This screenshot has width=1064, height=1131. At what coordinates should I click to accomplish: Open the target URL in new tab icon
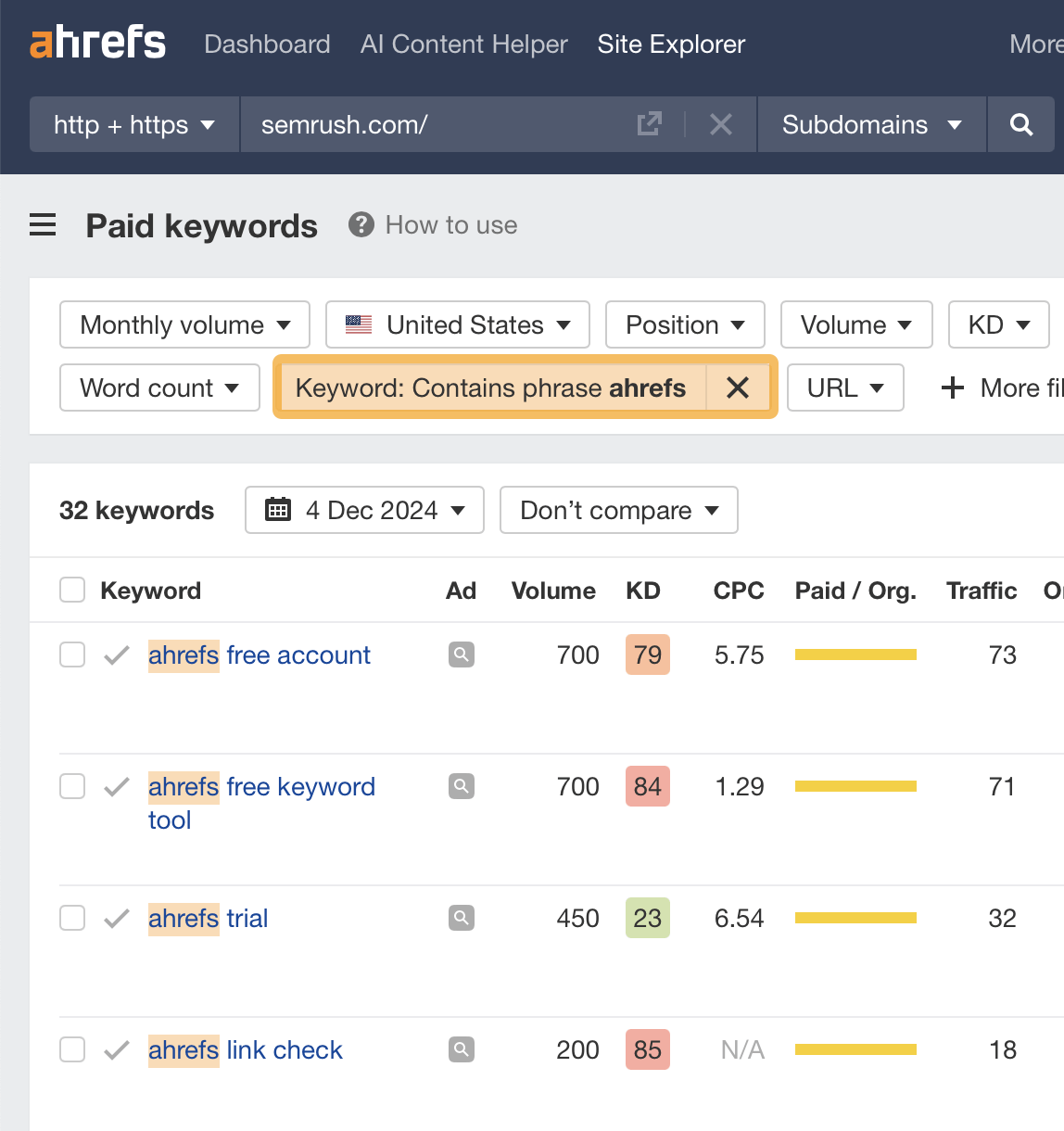[651, 123]
